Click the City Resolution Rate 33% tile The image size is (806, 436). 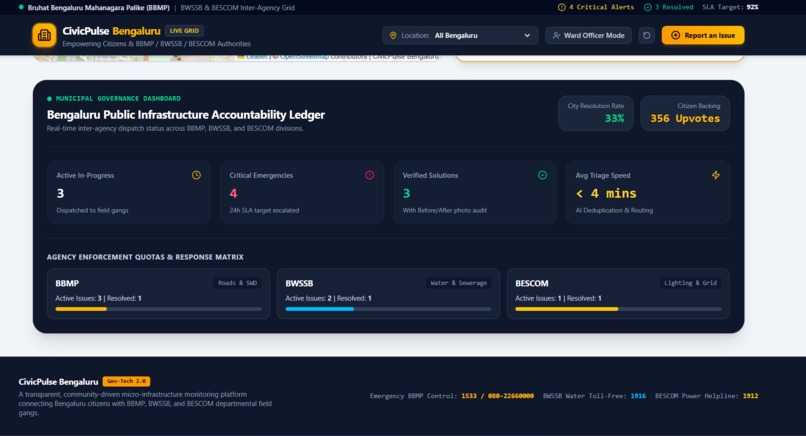tap(596, 113)
